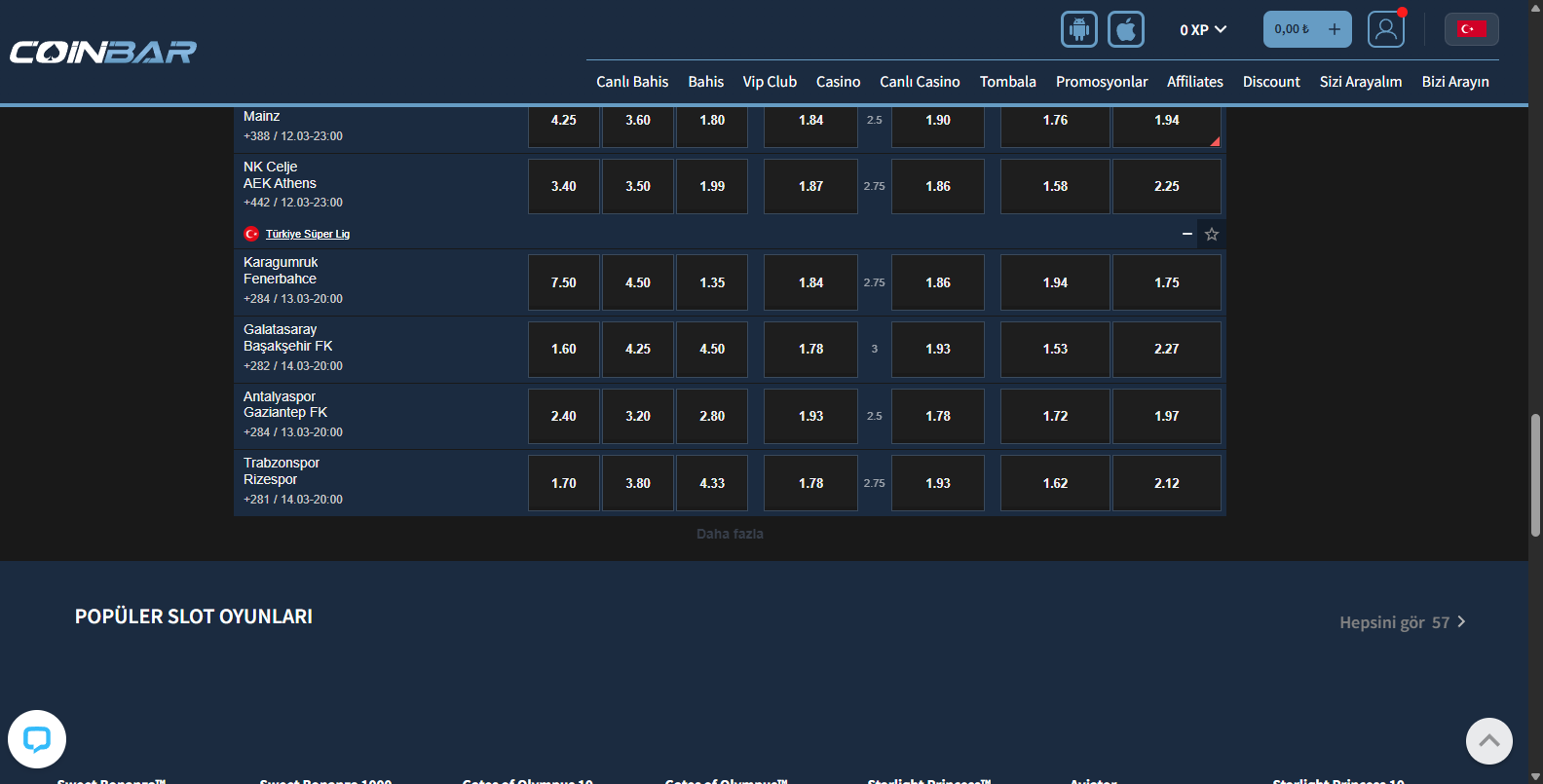1543x784 pixels.
Task: Select 7.50 odds for Karagumruk win
Action: (564, 282)
